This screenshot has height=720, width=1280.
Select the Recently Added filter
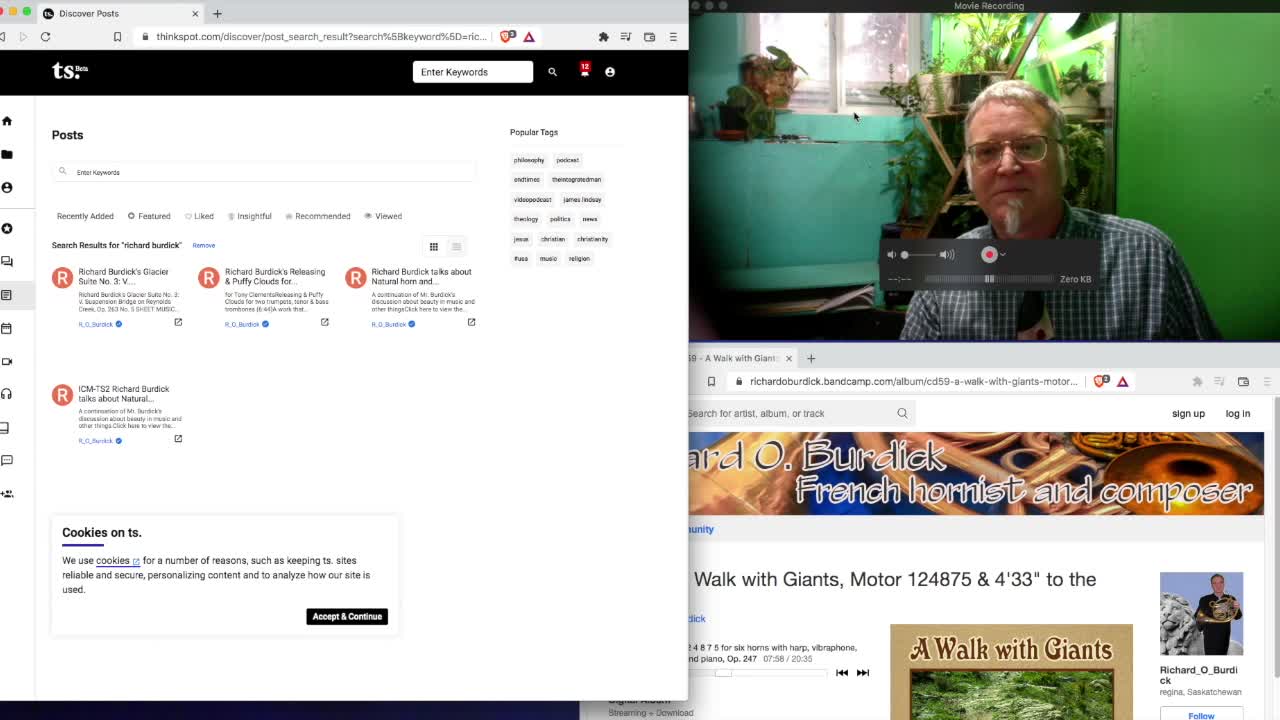tap(85, 216)
